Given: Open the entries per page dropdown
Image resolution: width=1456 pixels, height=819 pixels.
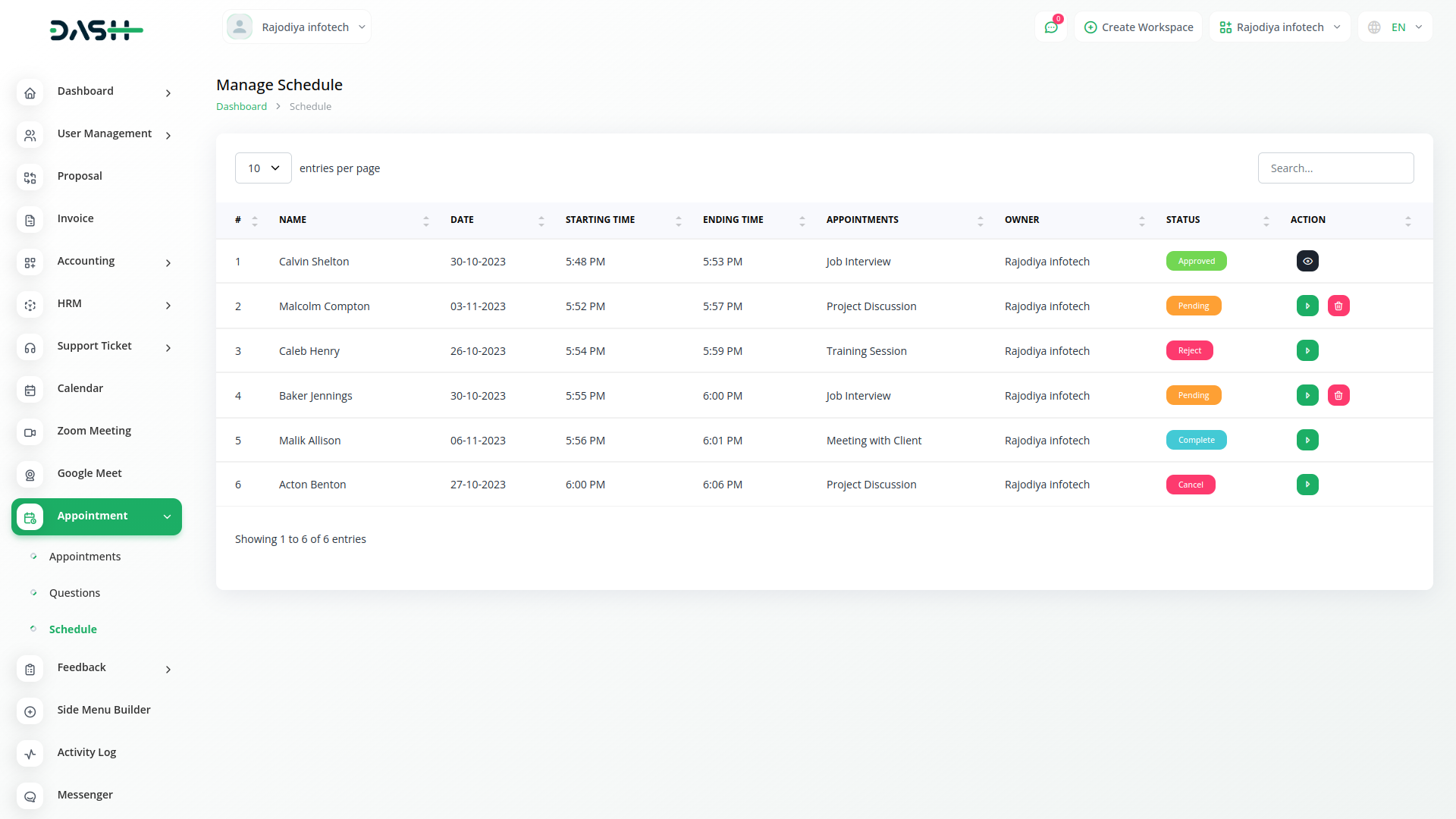Looking at the screenshot, I should tap(263, 168).
